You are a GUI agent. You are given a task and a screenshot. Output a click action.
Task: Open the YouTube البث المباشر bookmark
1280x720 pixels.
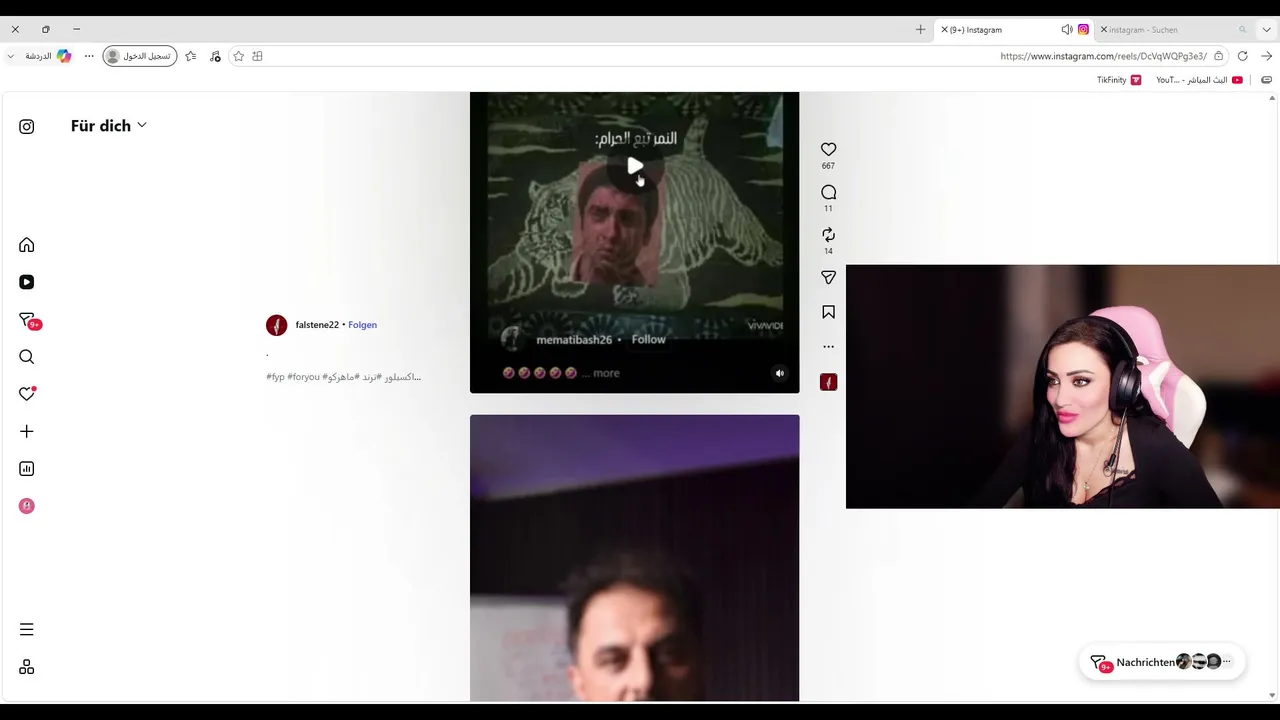(1199, 80)
